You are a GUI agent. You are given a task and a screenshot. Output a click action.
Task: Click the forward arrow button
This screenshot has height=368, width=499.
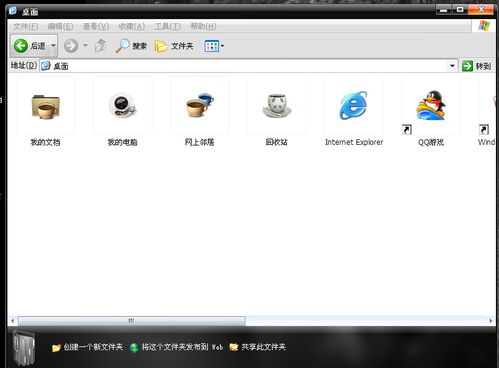(71, 46)
